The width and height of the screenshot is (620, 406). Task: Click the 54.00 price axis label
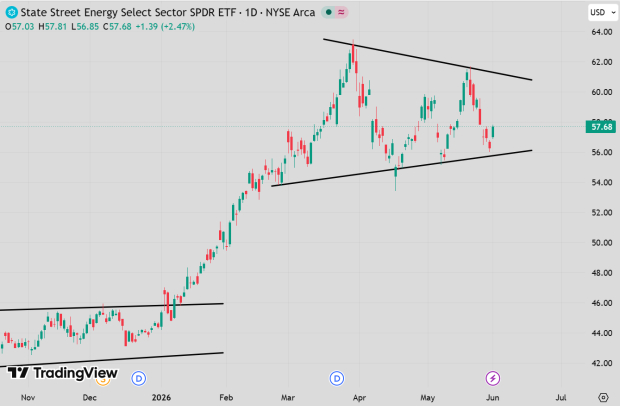(601, 183)
